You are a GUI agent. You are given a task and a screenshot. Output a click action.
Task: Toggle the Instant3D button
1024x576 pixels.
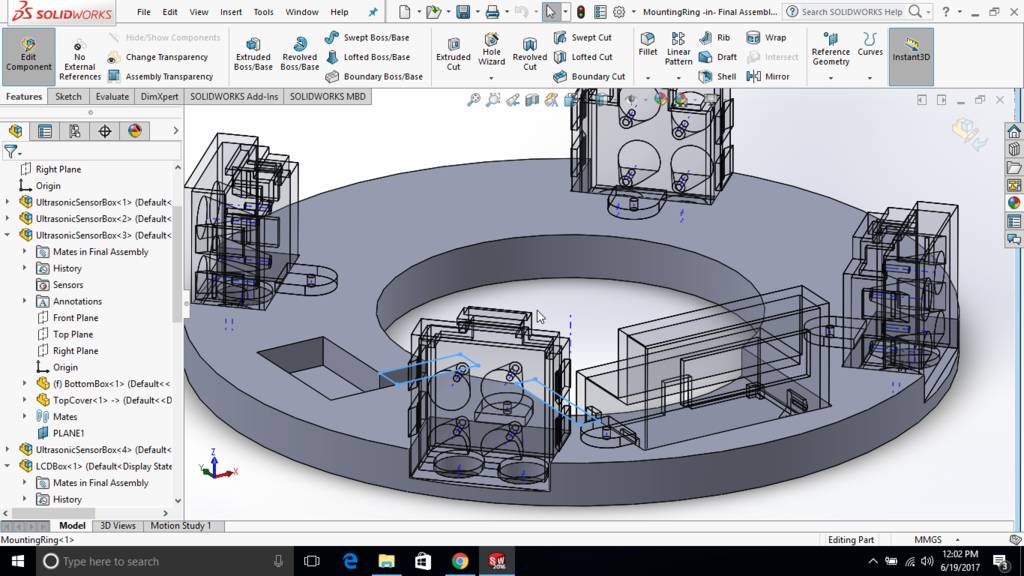click(x=910, y=56)
